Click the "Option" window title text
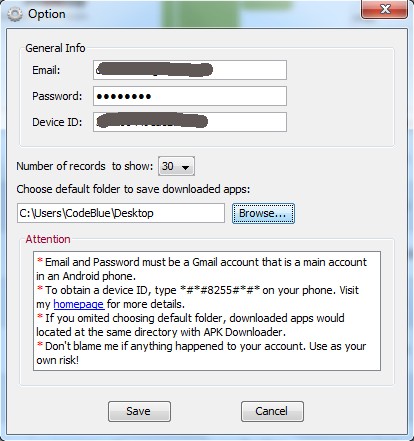This screenshot has width=414, height=441. [x=47, y=14]
